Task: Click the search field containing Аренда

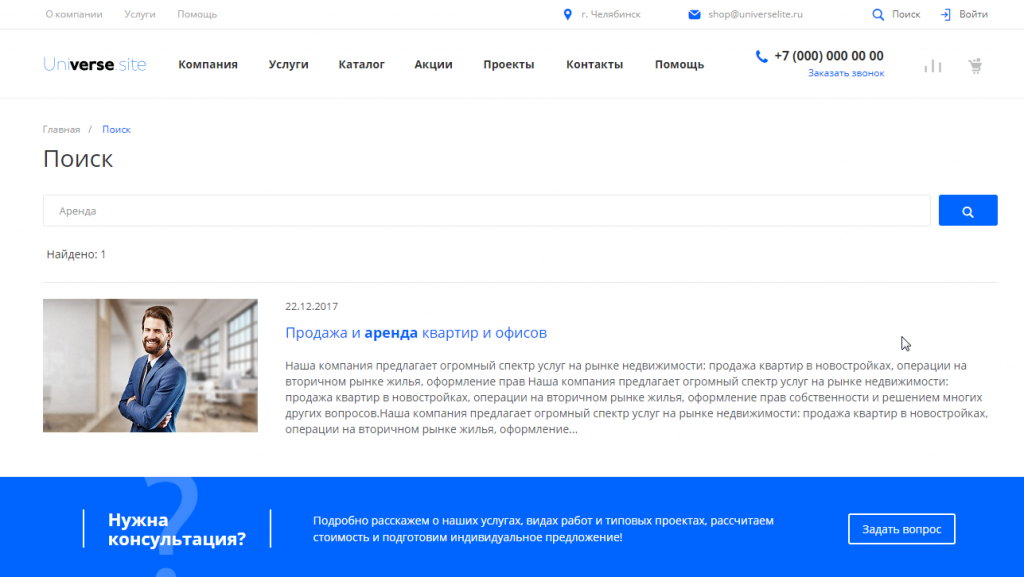Action: pos(486,211)
